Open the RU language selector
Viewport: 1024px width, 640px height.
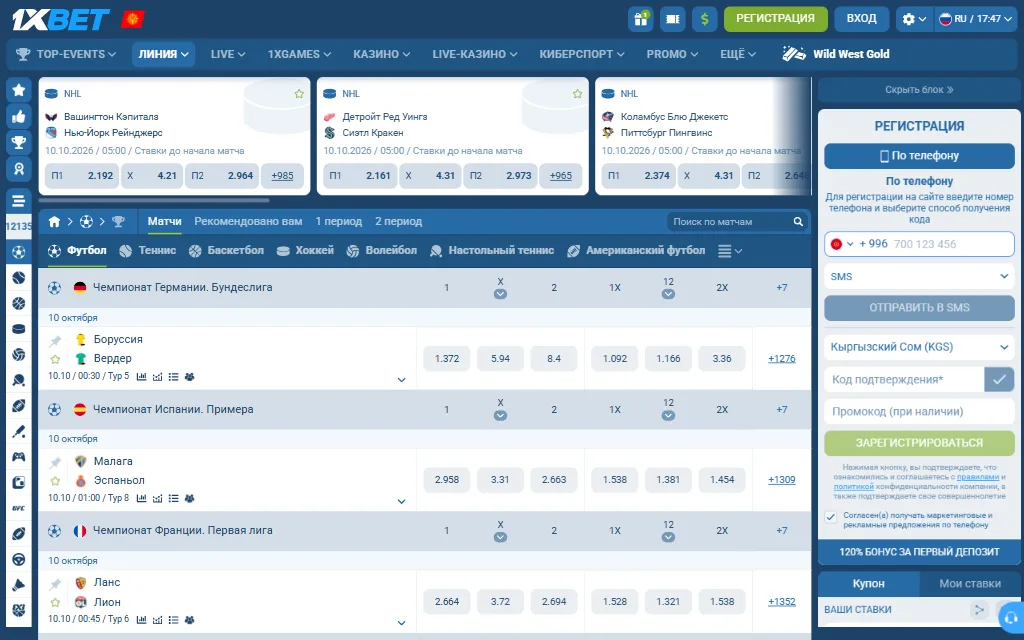coord(976,19)
